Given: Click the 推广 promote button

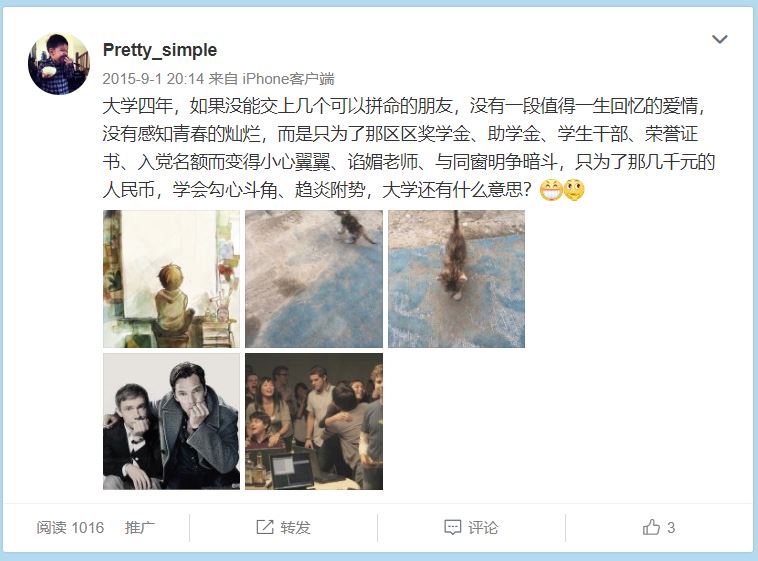Looking at the screenshot, I should [x=140, y=527].
